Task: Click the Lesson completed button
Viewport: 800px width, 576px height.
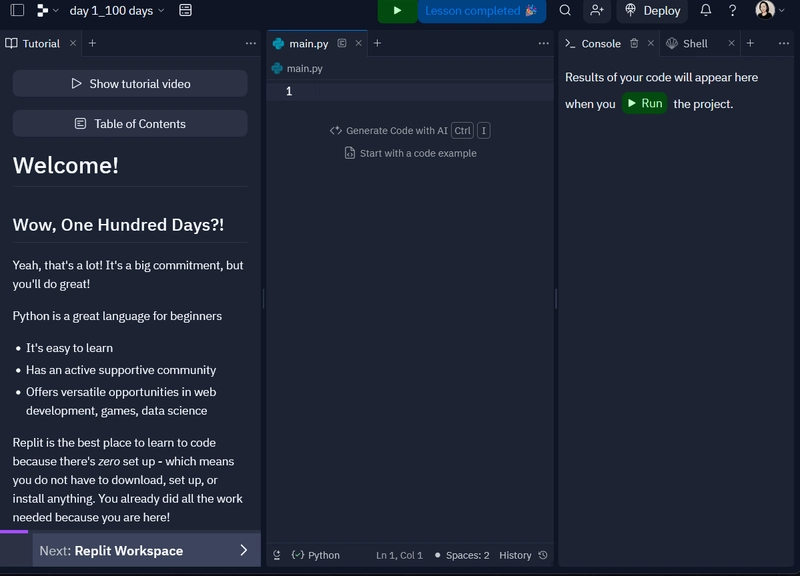Action: [x=482, y=11]
